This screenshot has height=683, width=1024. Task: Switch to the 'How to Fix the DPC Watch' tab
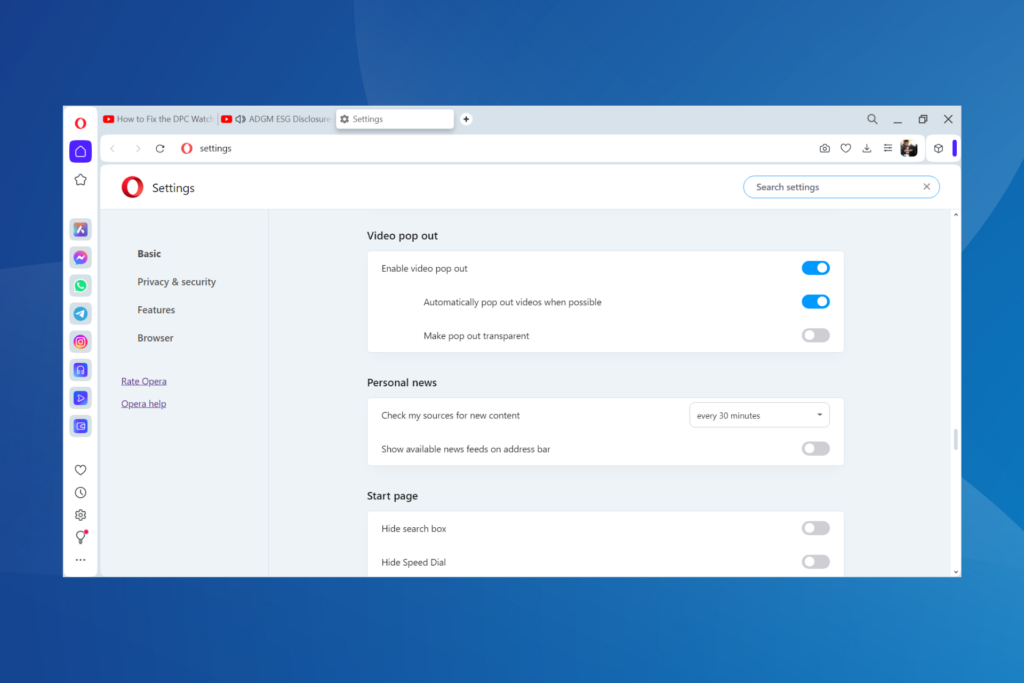158,119
